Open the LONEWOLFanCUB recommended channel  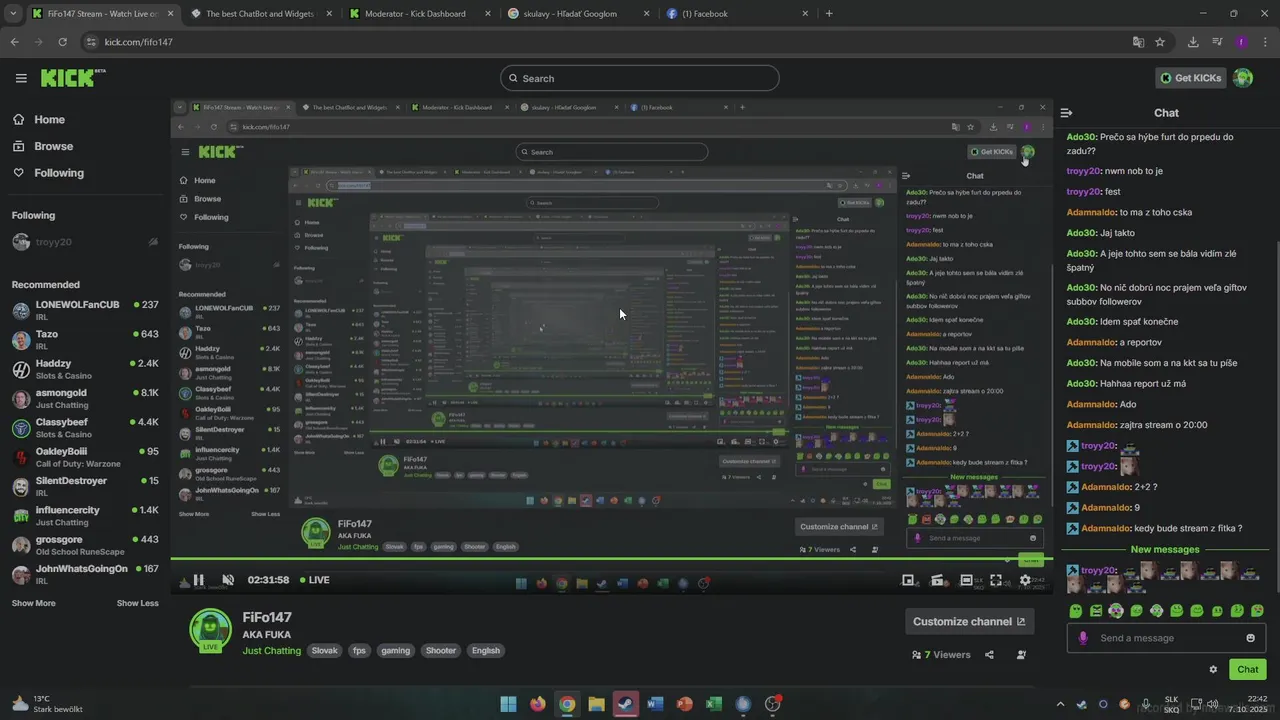[x=85, y=310]
